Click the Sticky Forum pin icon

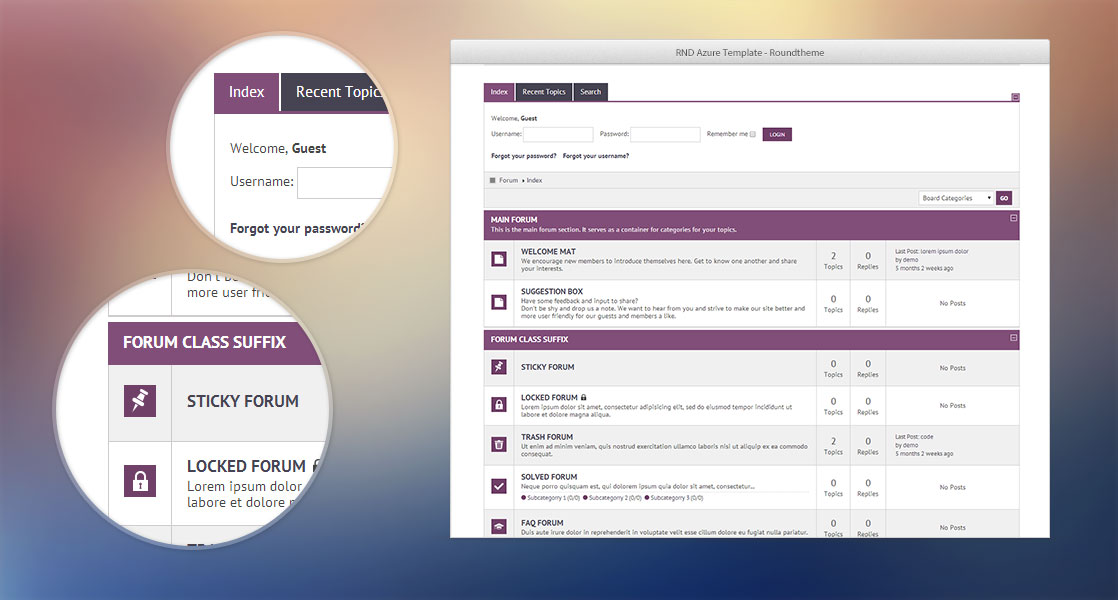click(x=499, y=367)
